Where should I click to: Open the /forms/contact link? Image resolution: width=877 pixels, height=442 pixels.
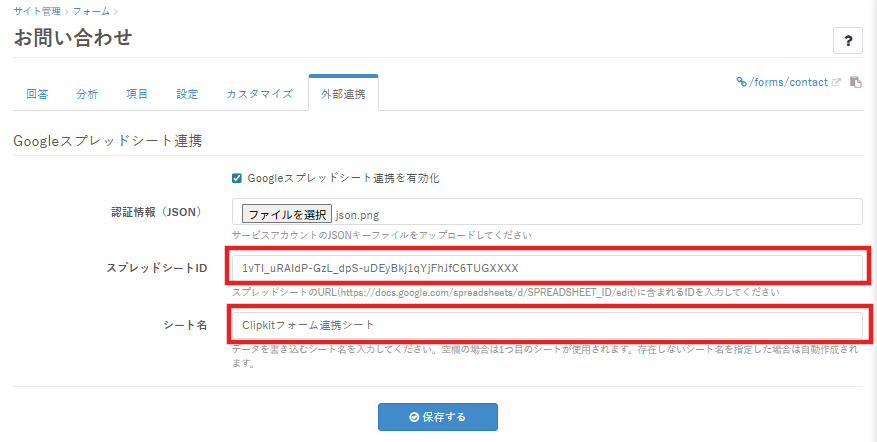(x=788, y=83)
